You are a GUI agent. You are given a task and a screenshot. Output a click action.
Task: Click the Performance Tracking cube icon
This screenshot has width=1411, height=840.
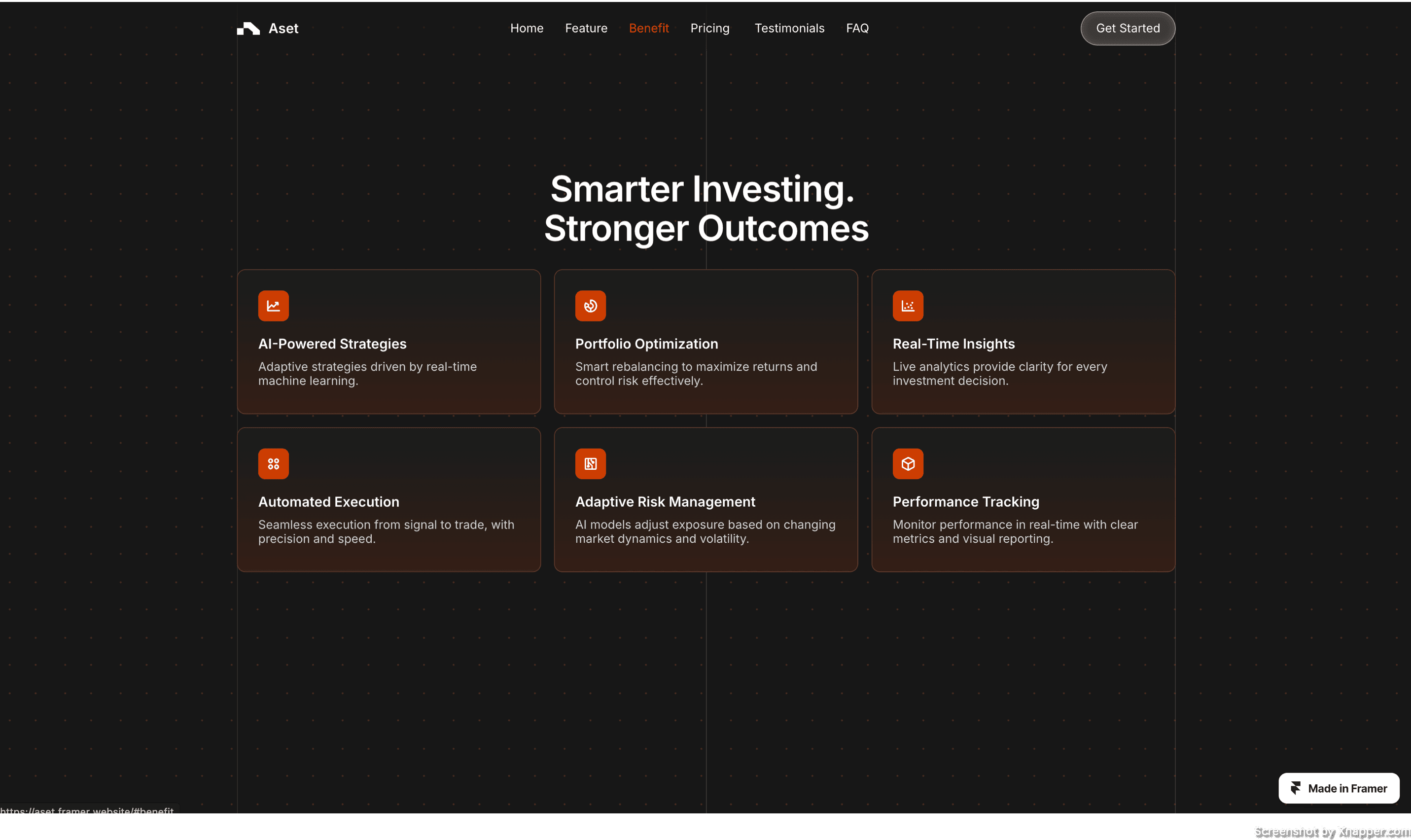coord(908,463)
